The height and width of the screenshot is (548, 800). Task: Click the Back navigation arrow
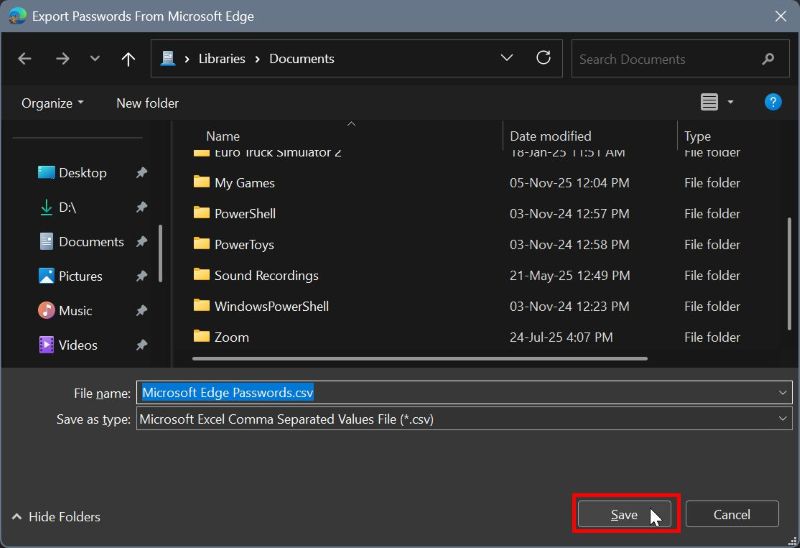click(x=24, y=59)
